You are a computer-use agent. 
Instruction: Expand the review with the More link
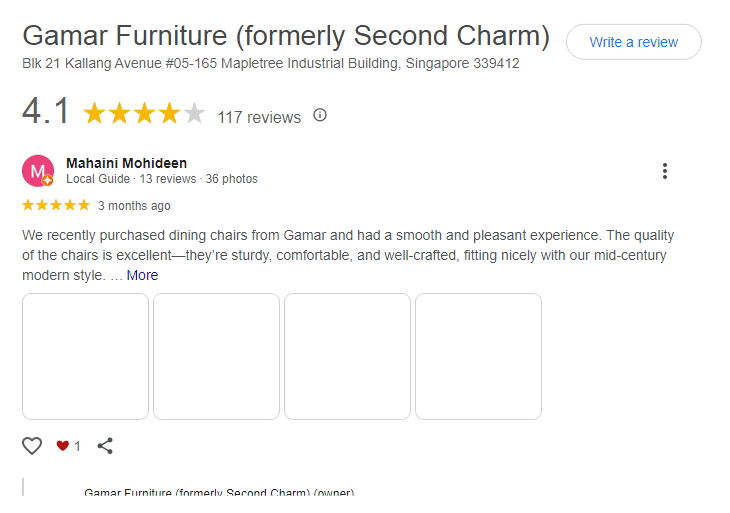pos(142,275)
